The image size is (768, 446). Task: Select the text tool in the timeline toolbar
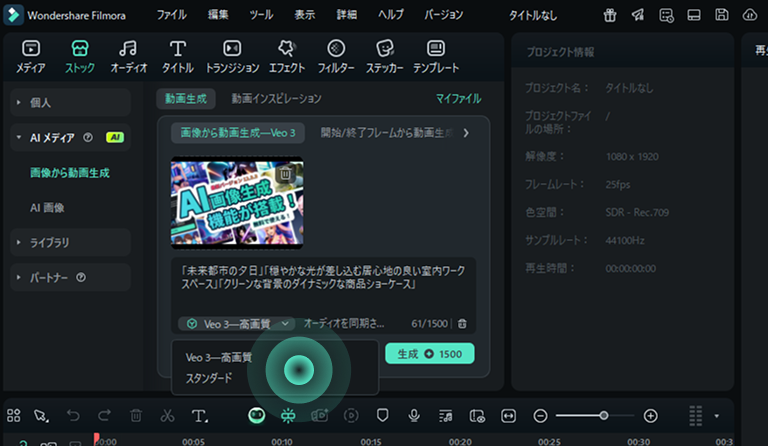199,416
